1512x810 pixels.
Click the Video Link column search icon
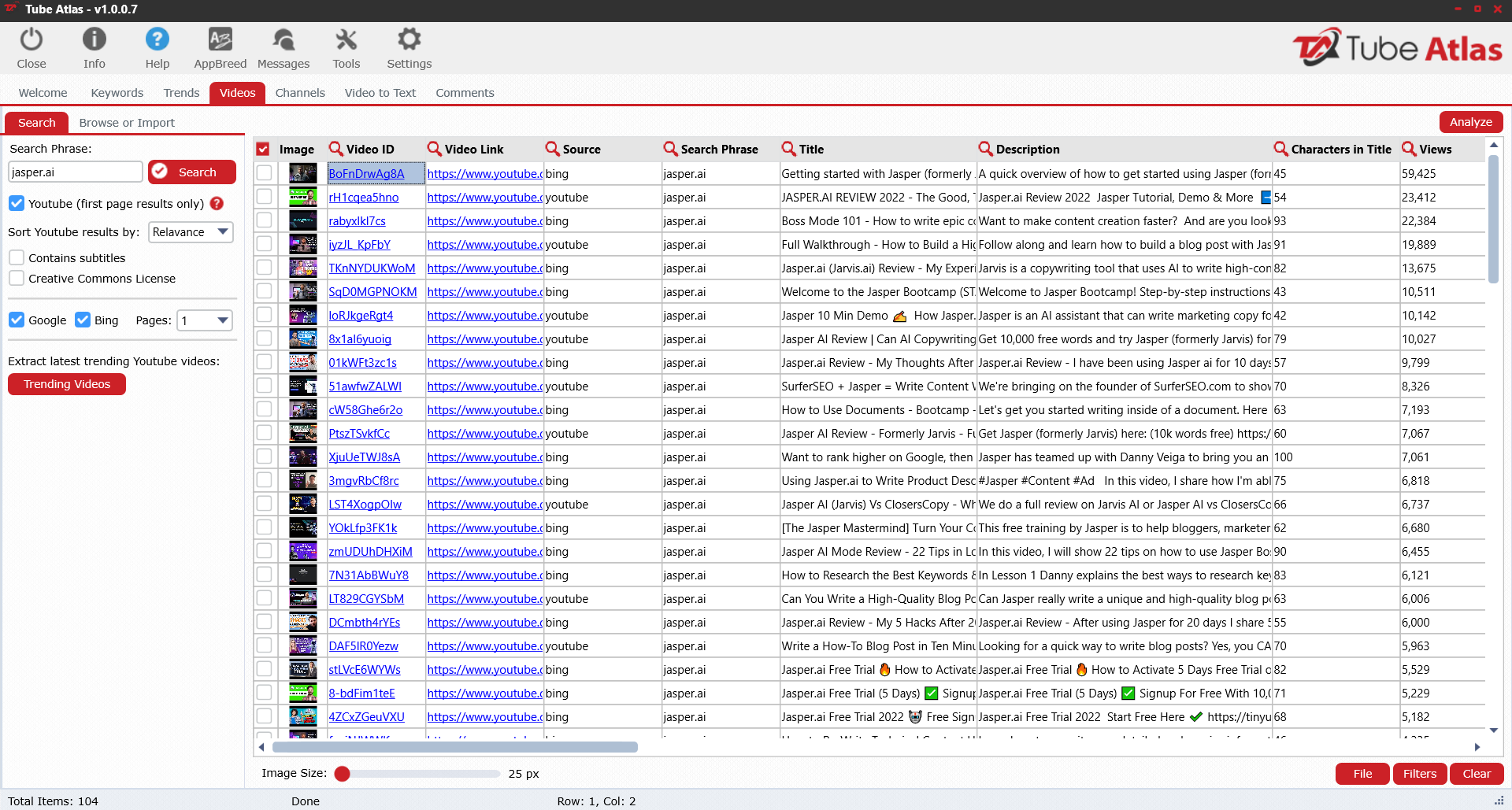[x=435, y=149]
